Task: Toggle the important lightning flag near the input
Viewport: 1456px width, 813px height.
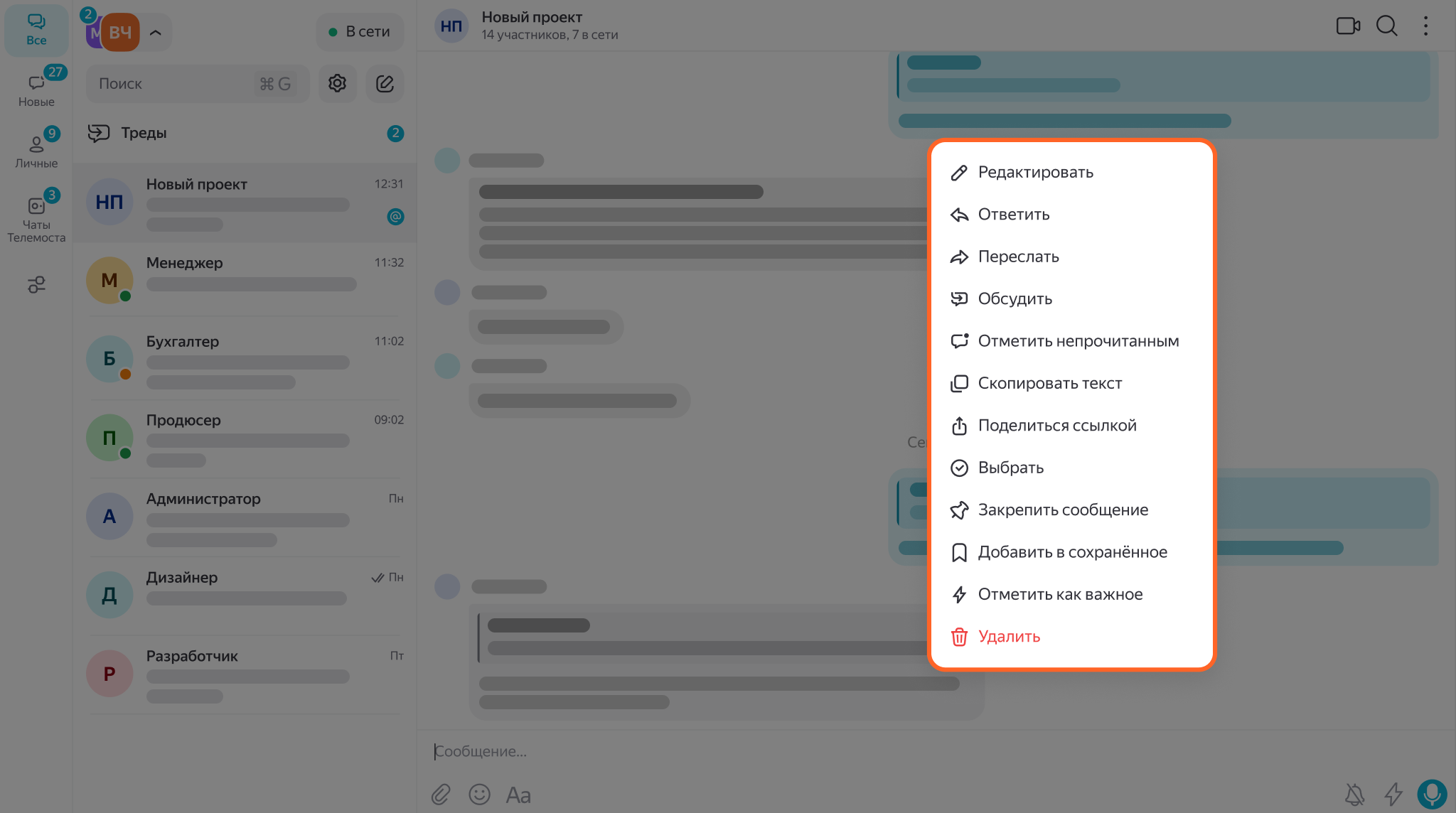Action: tap(1393, 795)
